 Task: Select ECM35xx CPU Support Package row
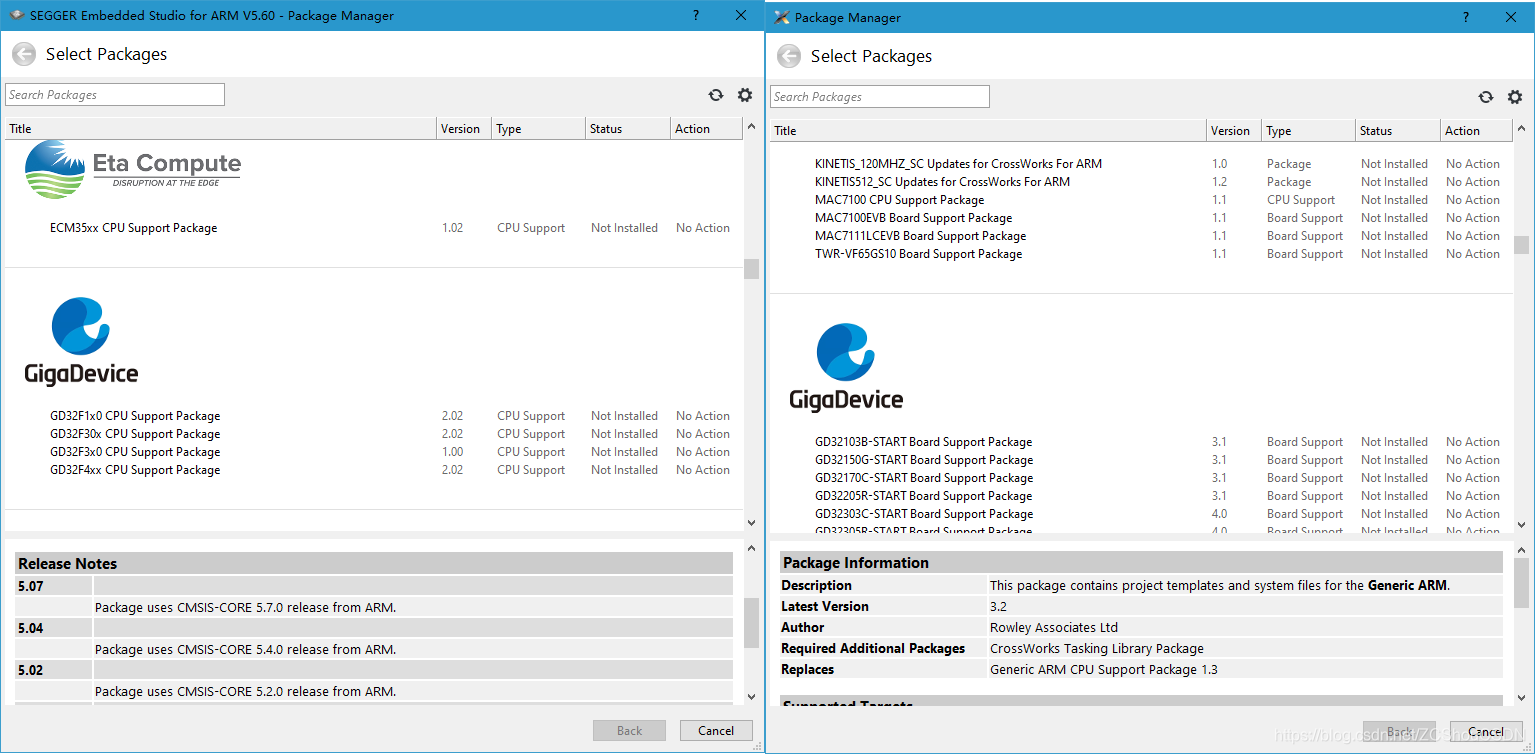click(373, 228)
